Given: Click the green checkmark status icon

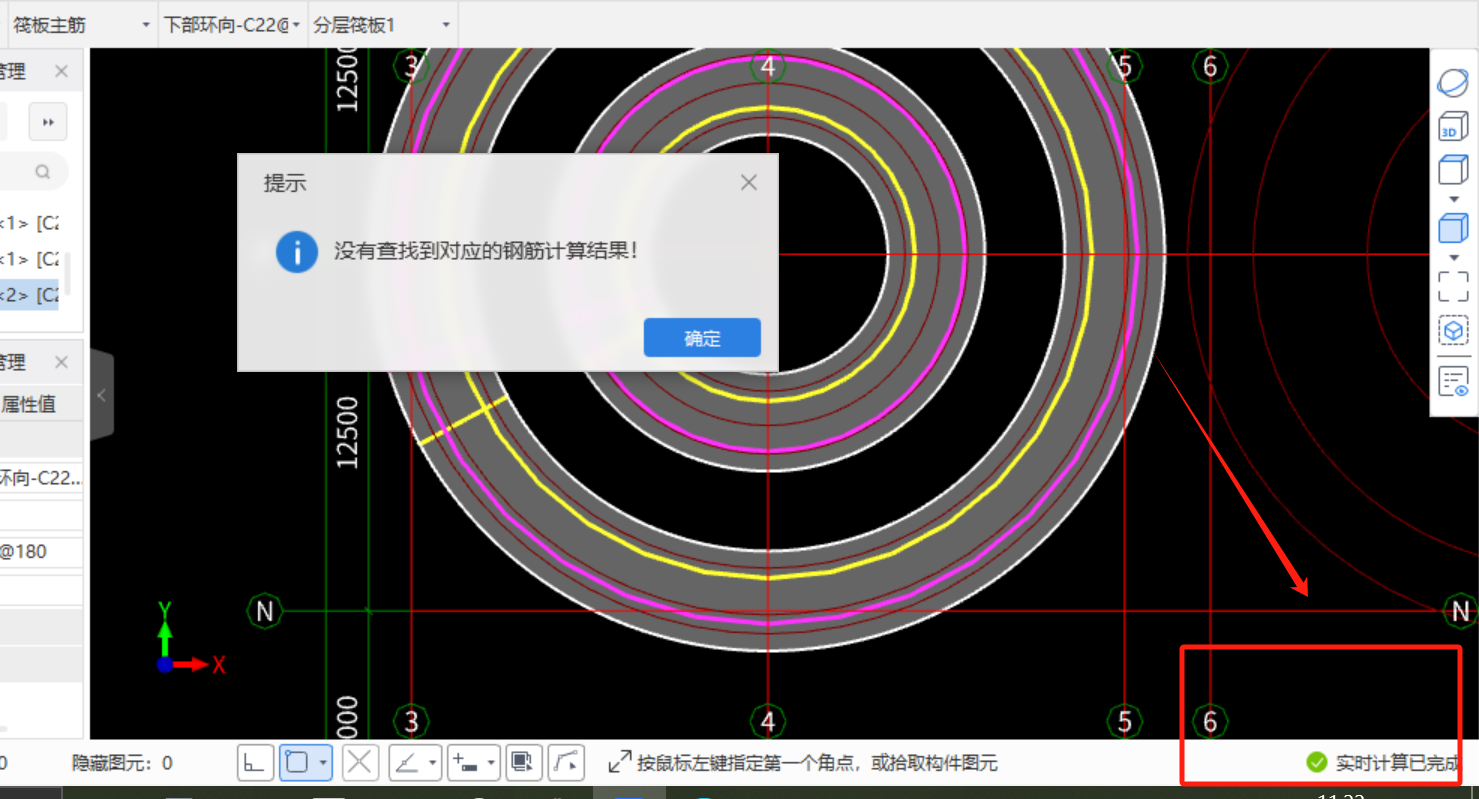Looking at the screenshot, I should [1317, 763].
